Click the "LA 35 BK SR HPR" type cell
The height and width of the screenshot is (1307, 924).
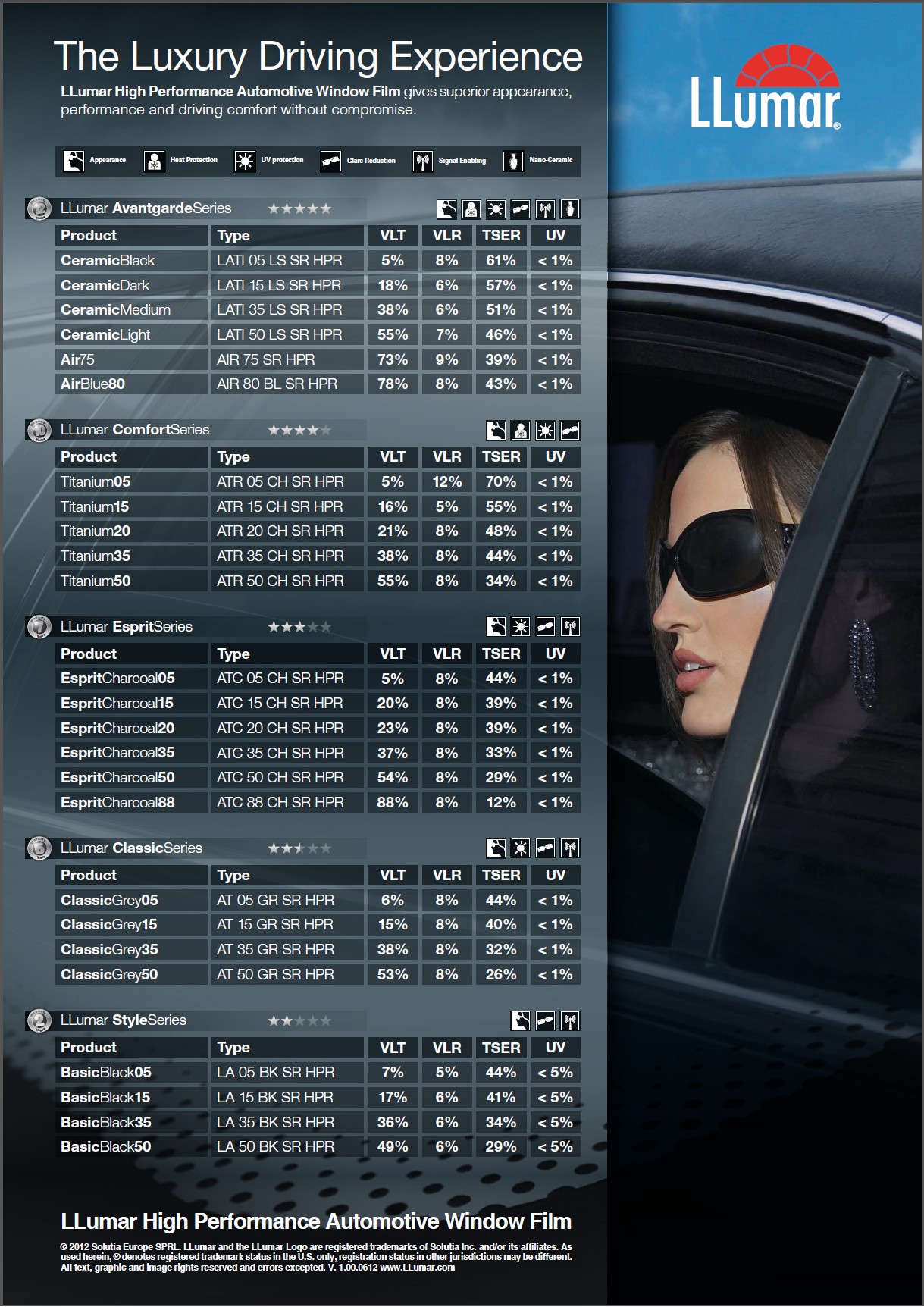point(287,1122)
